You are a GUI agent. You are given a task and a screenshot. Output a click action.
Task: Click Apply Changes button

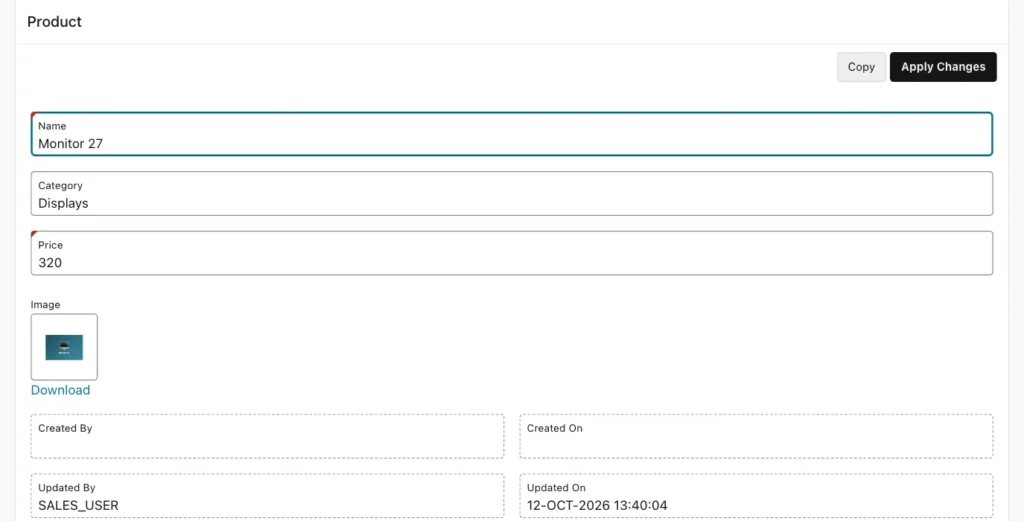coord(943,67)
